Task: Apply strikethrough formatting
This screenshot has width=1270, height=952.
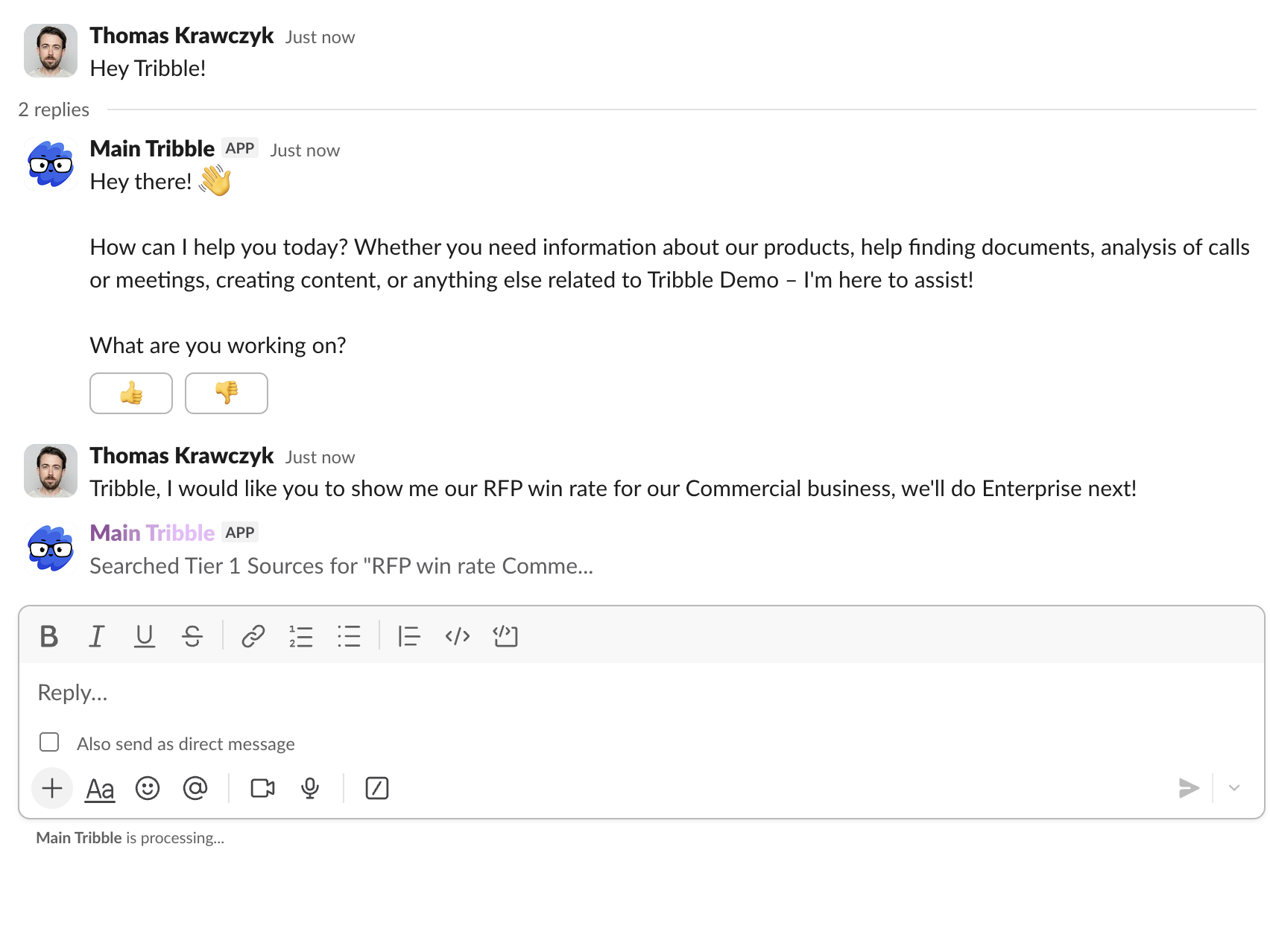Action: (192, 636)
